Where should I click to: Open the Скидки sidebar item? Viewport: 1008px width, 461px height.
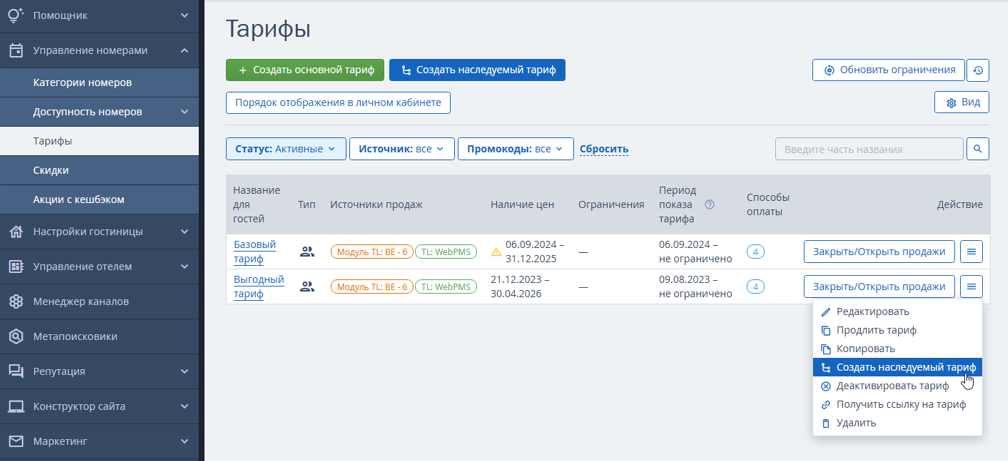coord(99,170)
